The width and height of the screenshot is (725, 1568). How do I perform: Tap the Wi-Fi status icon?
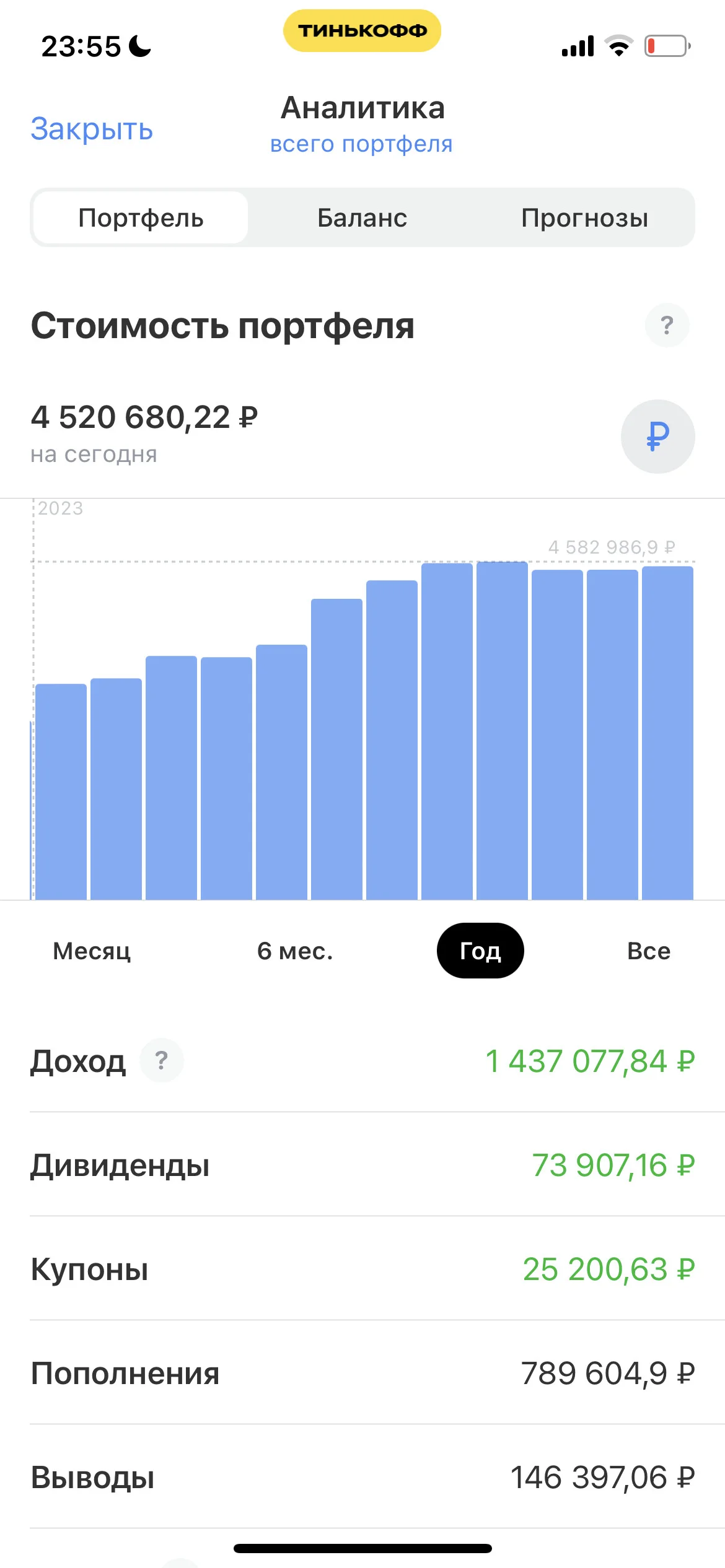pos(618,46)
